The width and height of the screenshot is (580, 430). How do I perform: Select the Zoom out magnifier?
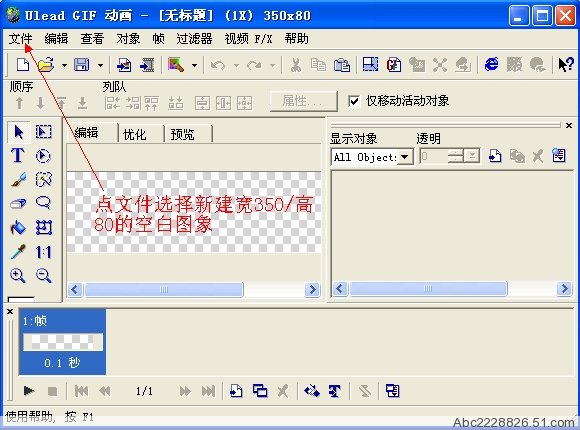pos(43,276)
